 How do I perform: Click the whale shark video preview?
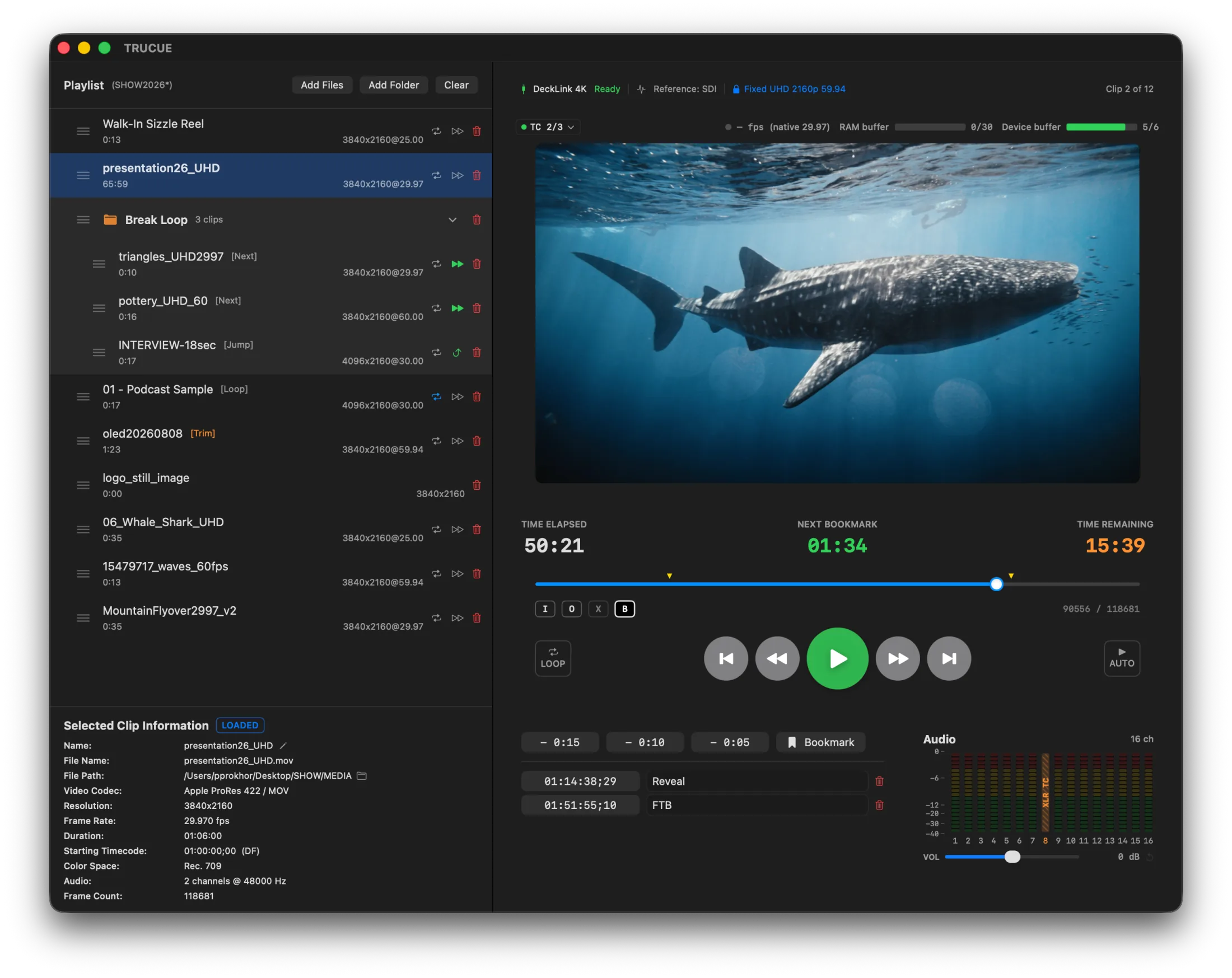click(837, 313)
